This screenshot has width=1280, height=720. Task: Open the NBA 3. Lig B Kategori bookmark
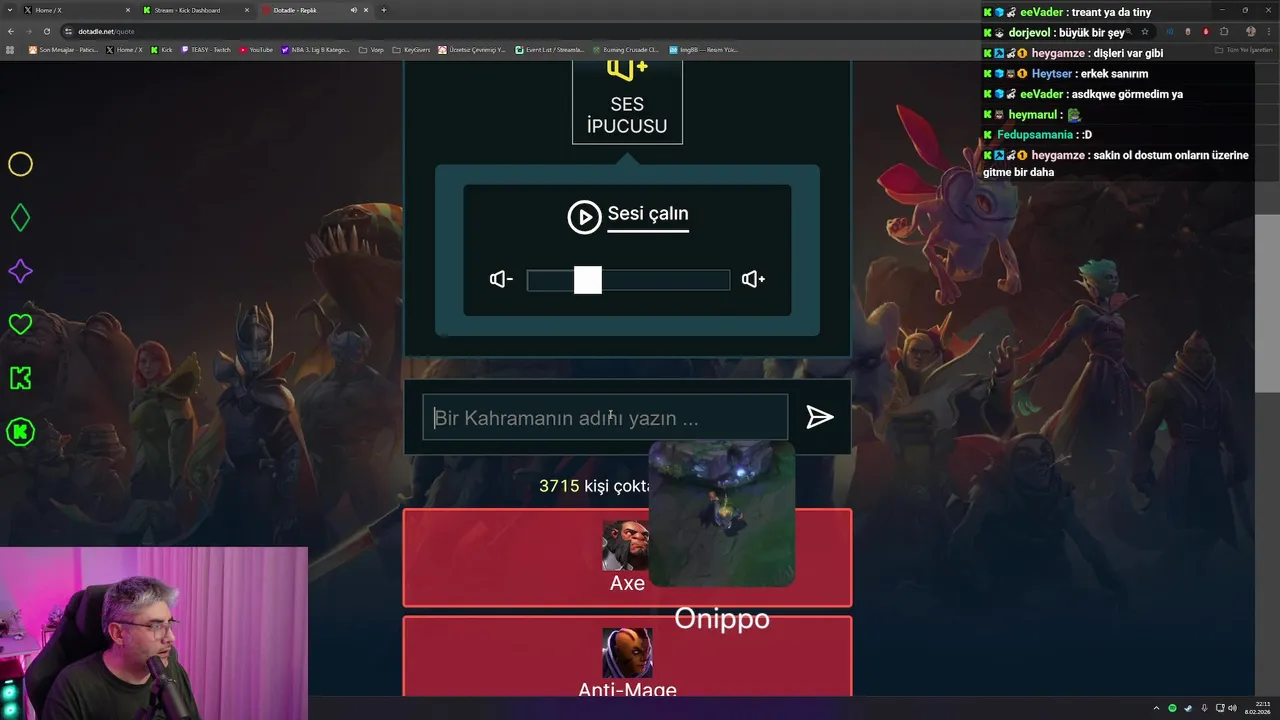click(x=315, y=49)
